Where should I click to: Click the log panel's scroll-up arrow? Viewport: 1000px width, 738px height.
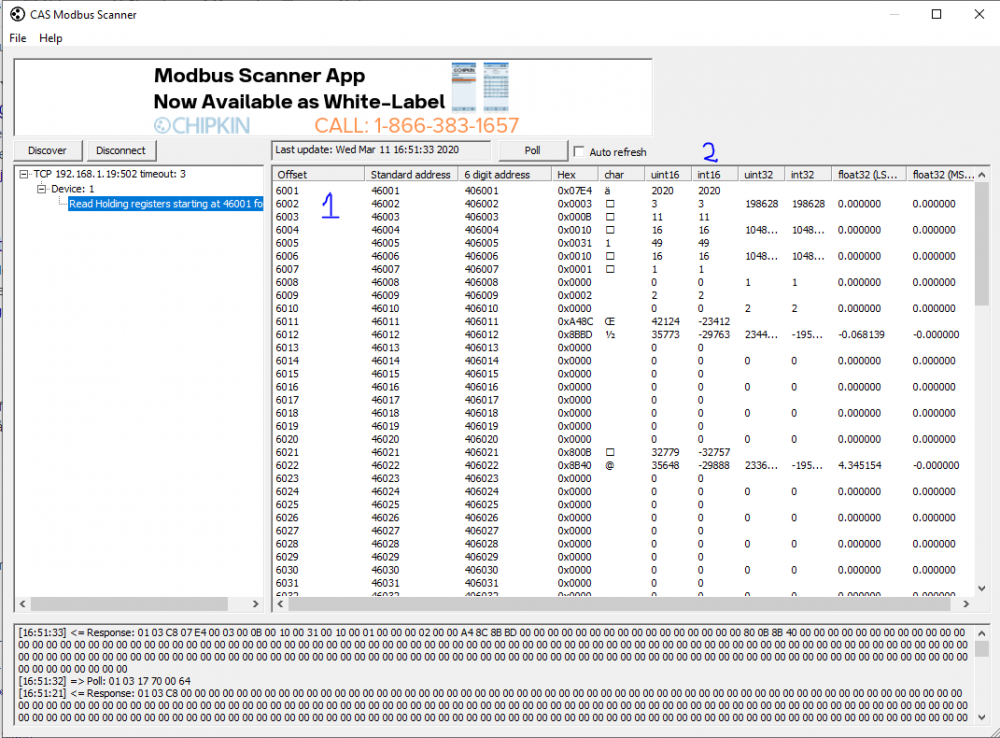(981, 632)
